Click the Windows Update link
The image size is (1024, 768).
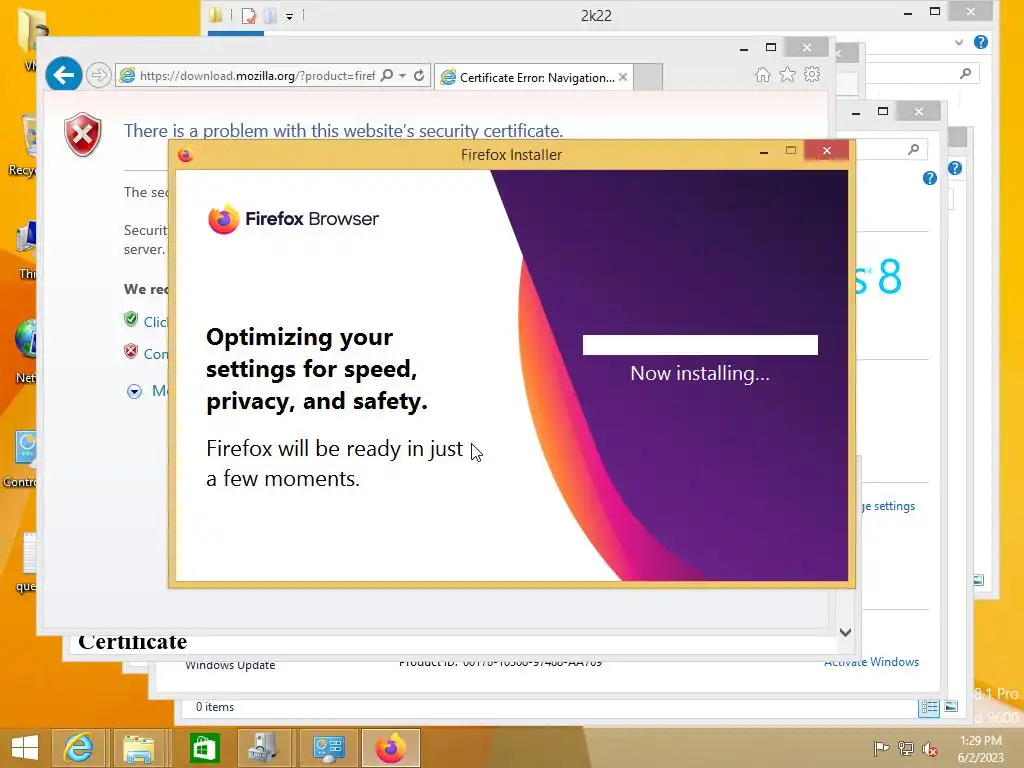coord(230,665)
